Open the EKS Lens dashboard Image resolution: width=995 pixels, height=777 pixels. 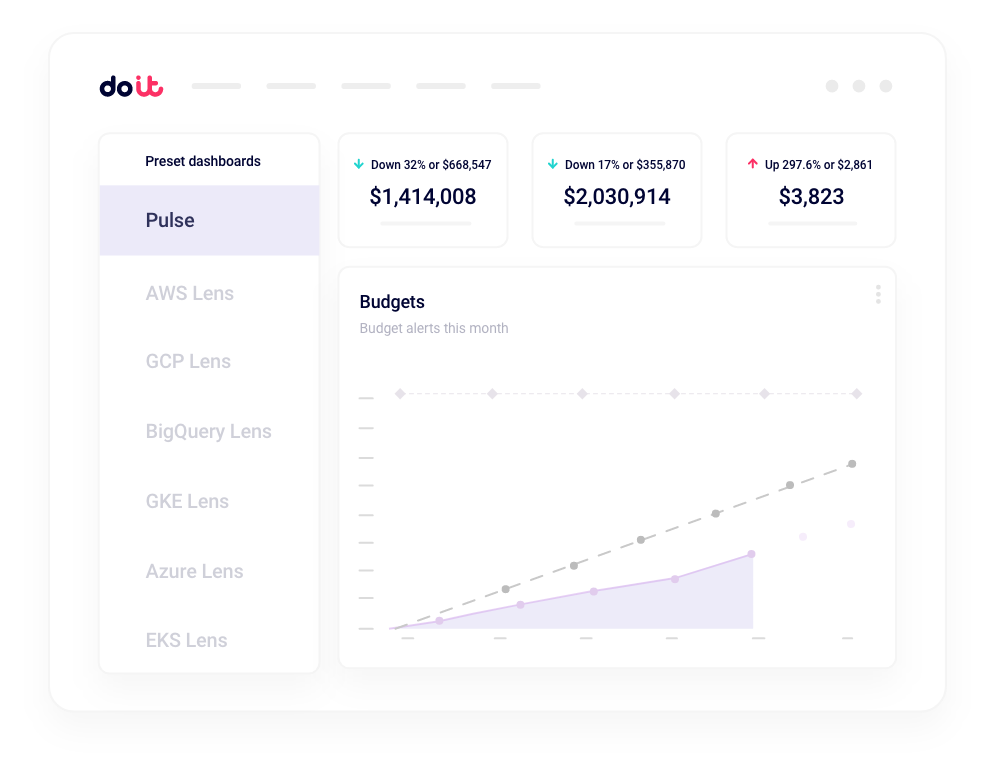point(186,640)
